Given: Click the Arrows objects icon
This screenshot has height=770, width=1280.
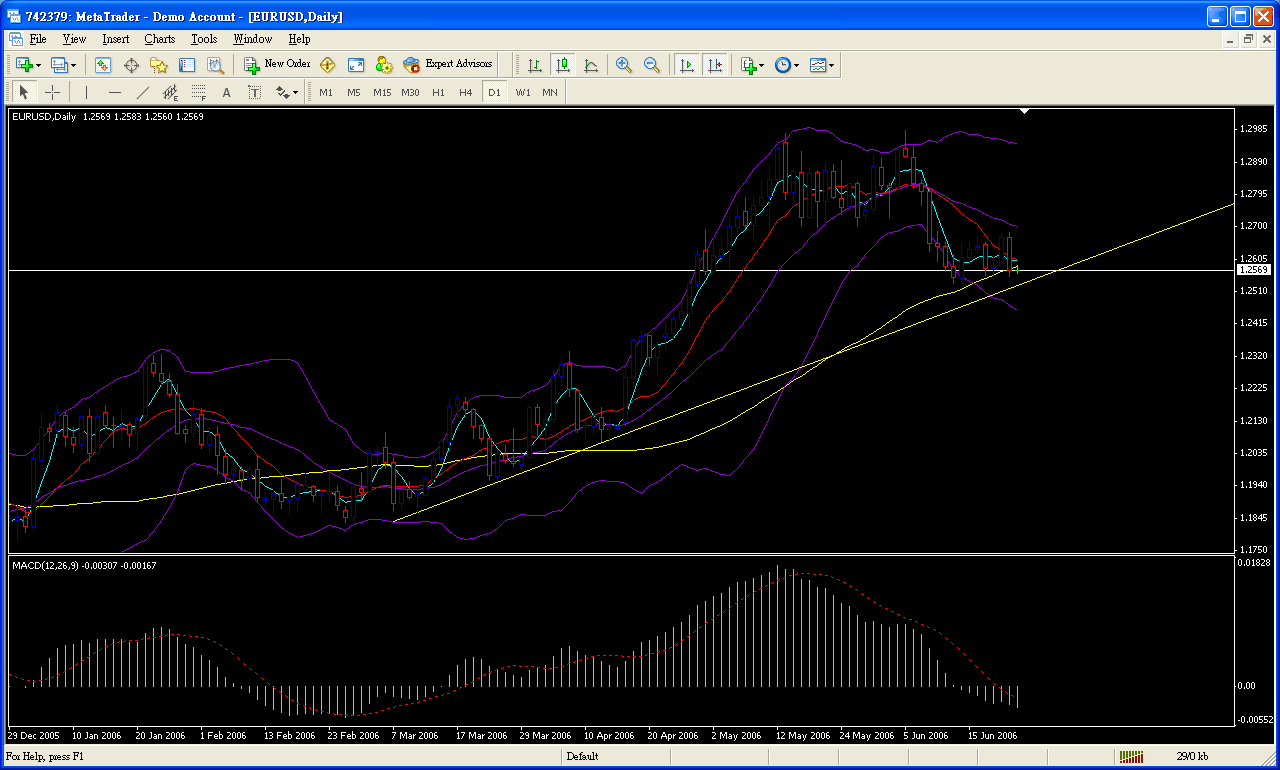Looking at the screenshot, I should point(282,92).
